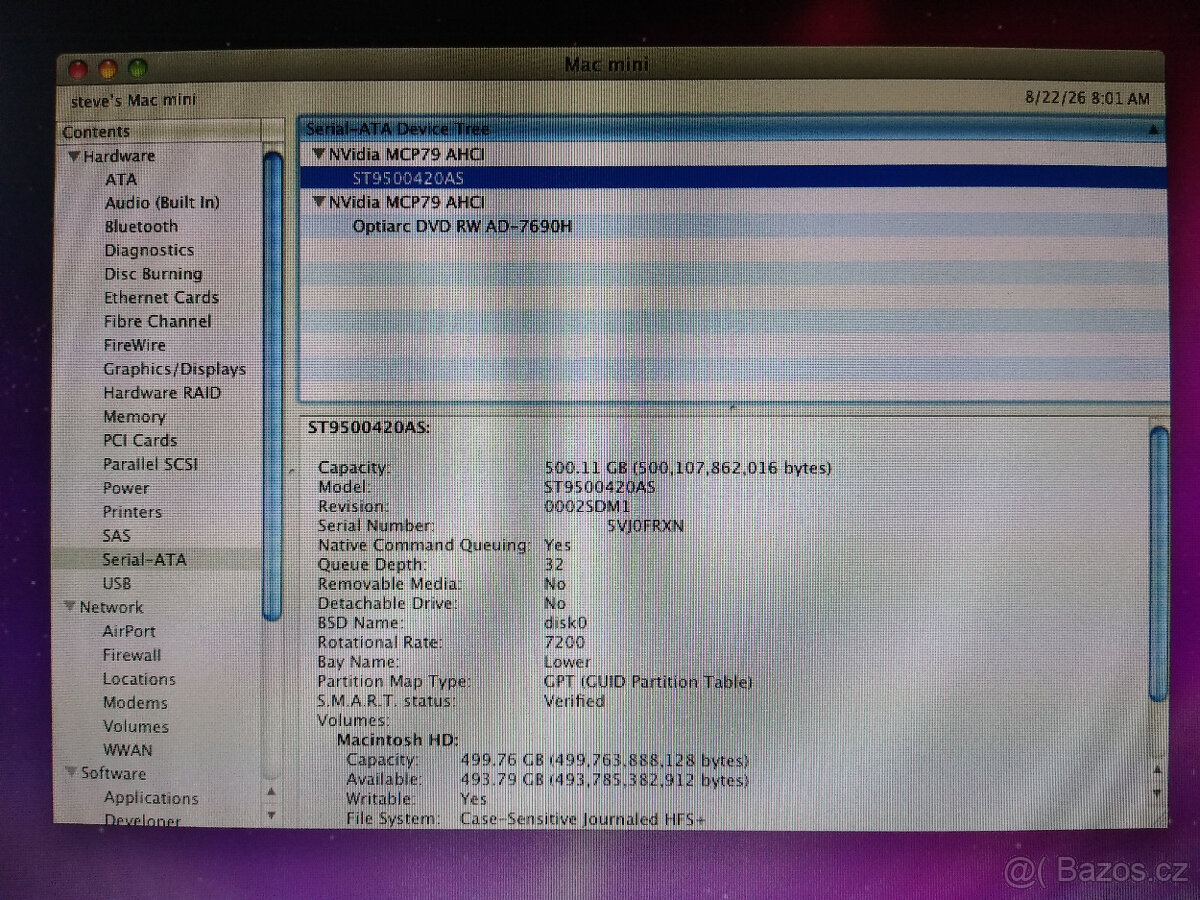
Task: Select ATA in the Contents list
Action: pos(121,179)
